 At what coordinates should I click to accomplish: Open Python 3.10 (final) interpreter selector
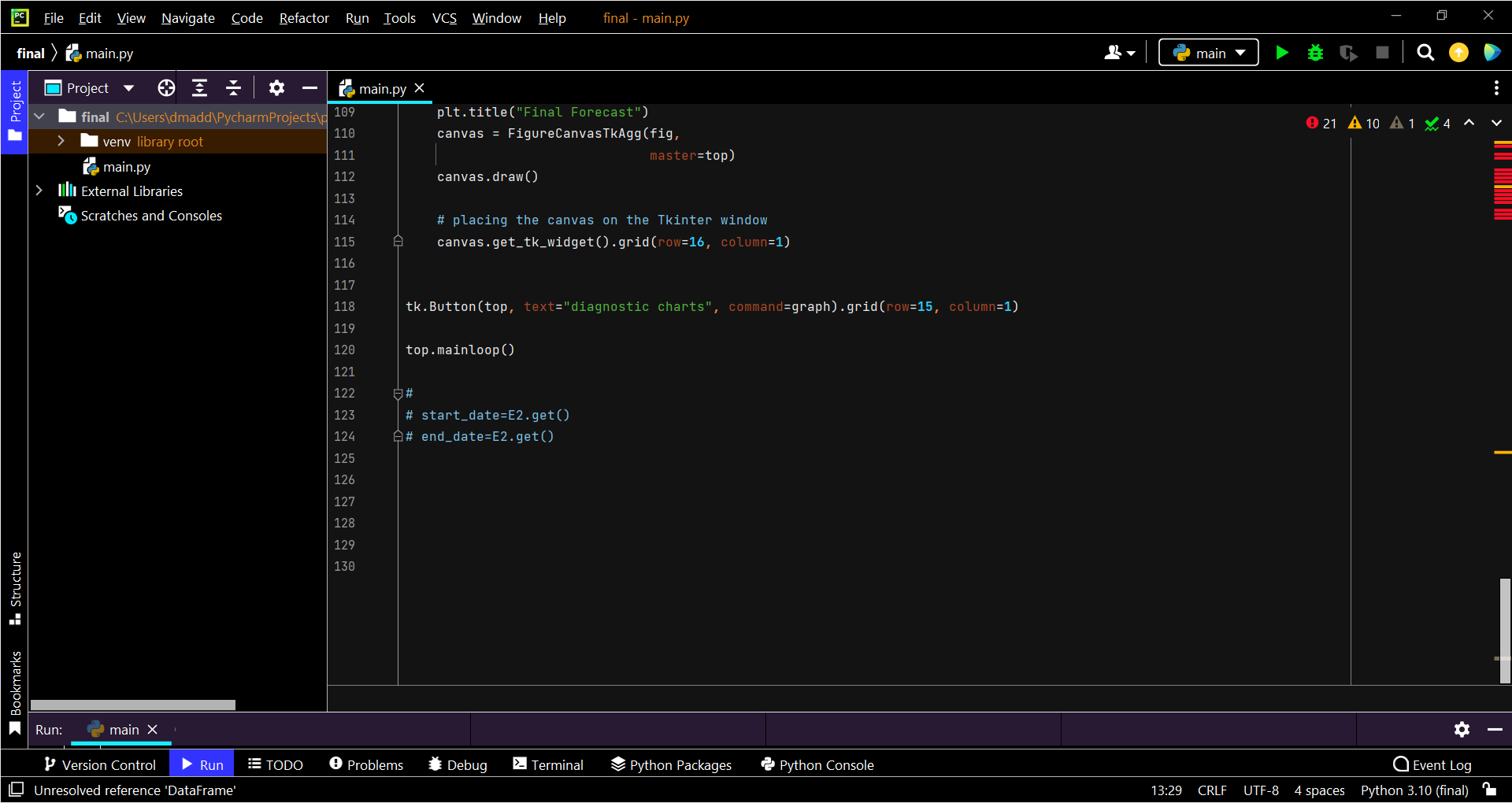(x=1414, y=790)
